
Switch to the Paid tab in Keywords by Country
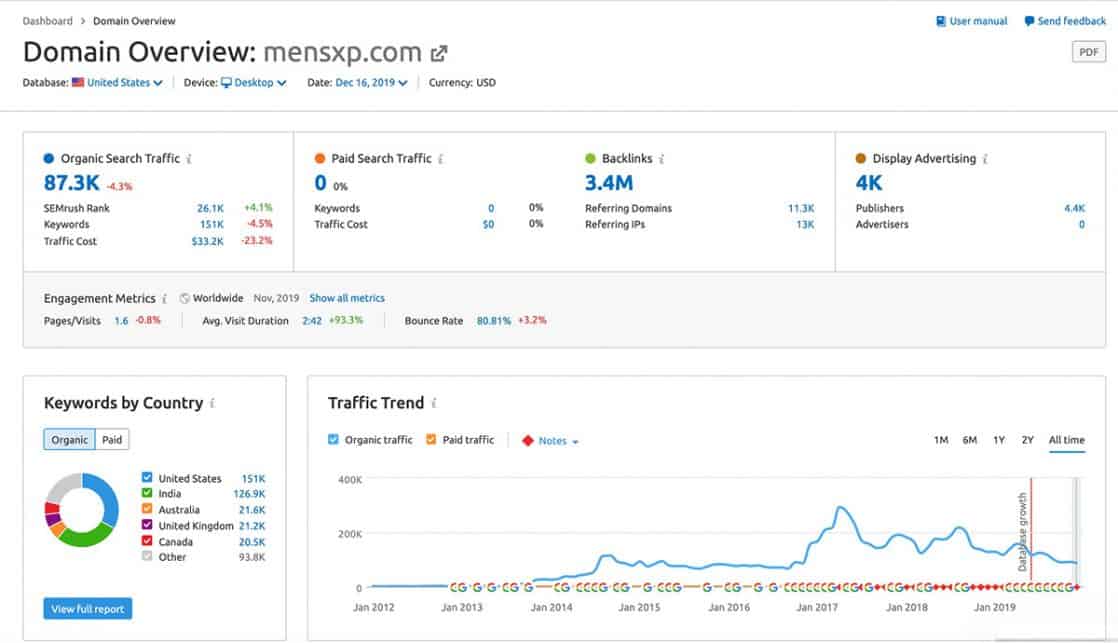[x=112, y=440]
